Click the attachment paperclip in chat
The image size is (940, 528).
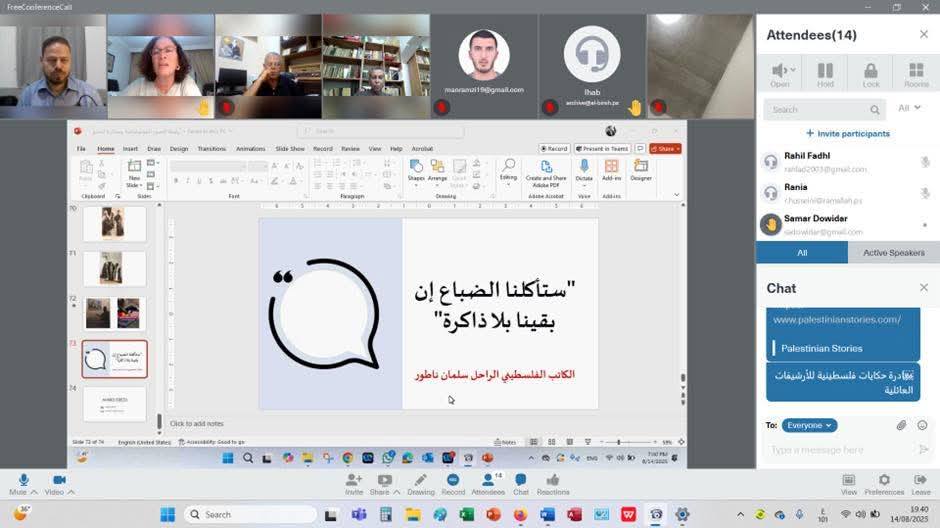pos(901,425)
